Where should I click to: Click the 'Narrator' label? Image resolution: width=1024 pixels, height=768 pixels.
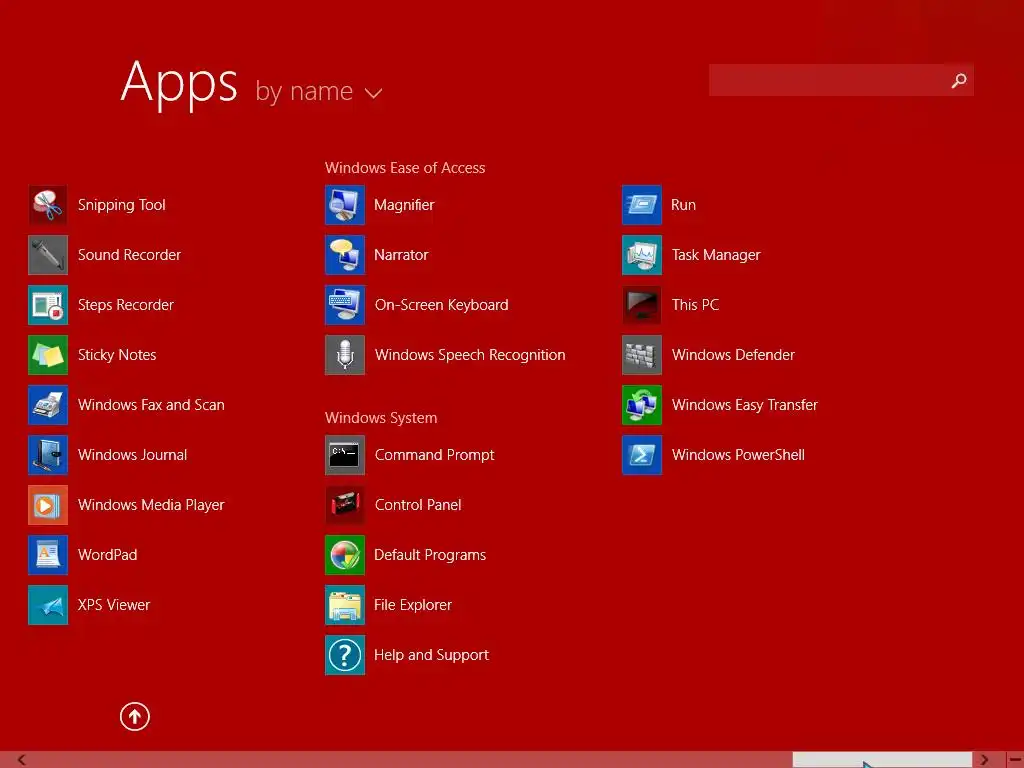[x=401, y=255]
